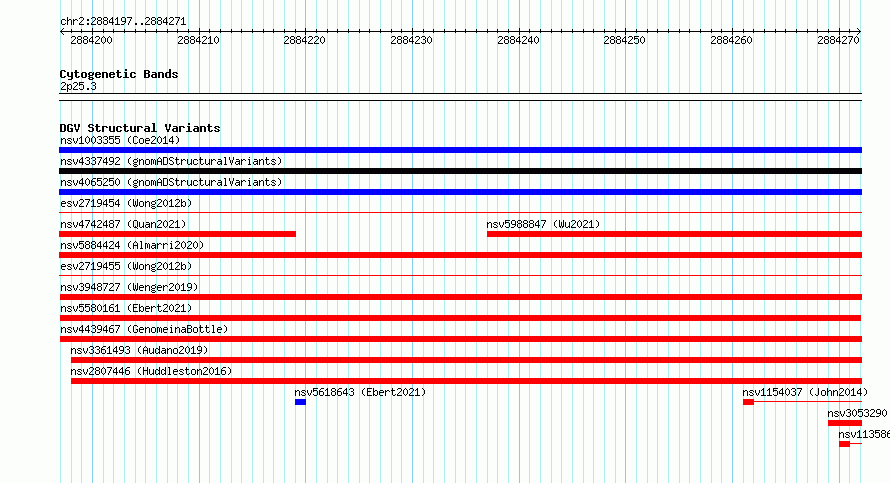This screenshot has height=483, width=890.
Task: Click nsv4439467 (GenomeinaBottle) label
Action: 144,329
